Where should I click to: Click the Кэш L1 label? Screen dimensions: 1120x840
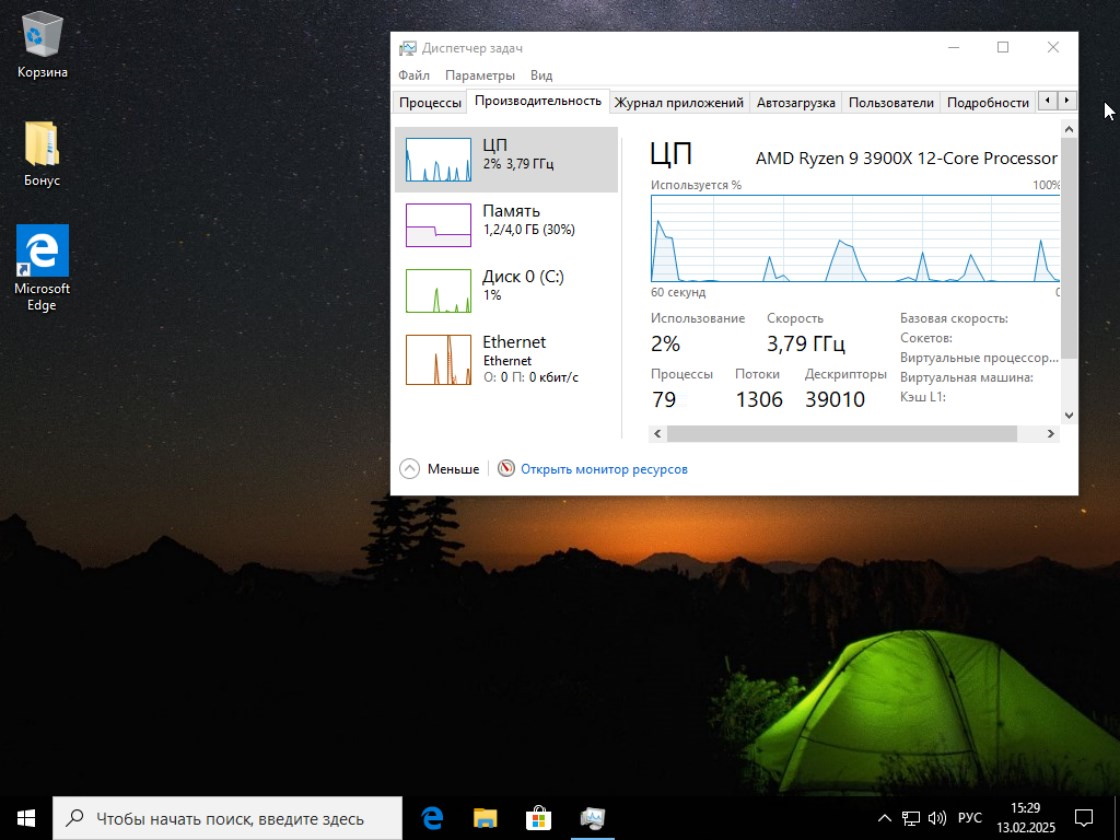point(923,396)
